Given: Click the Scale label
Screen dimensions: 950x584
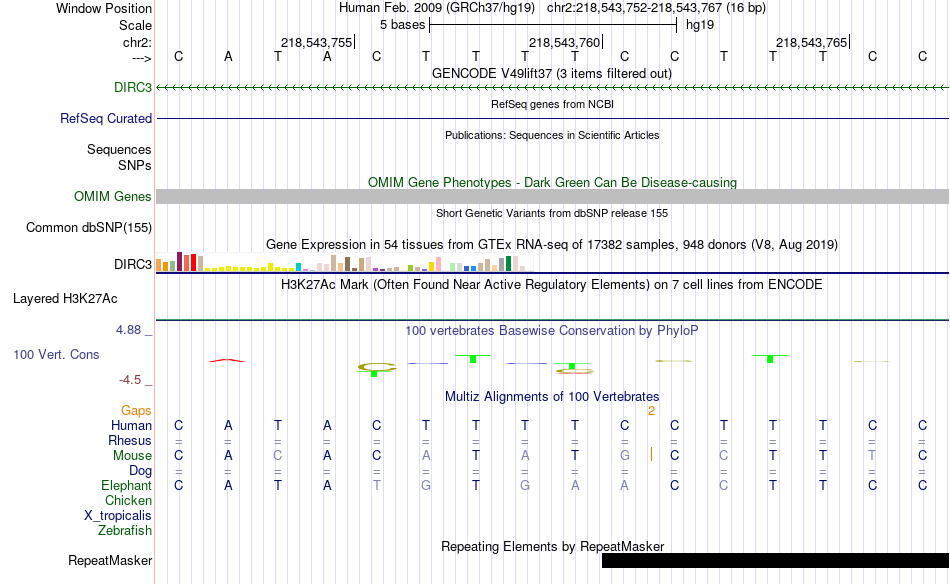Looking at the screenshot, I should point(135,25).
